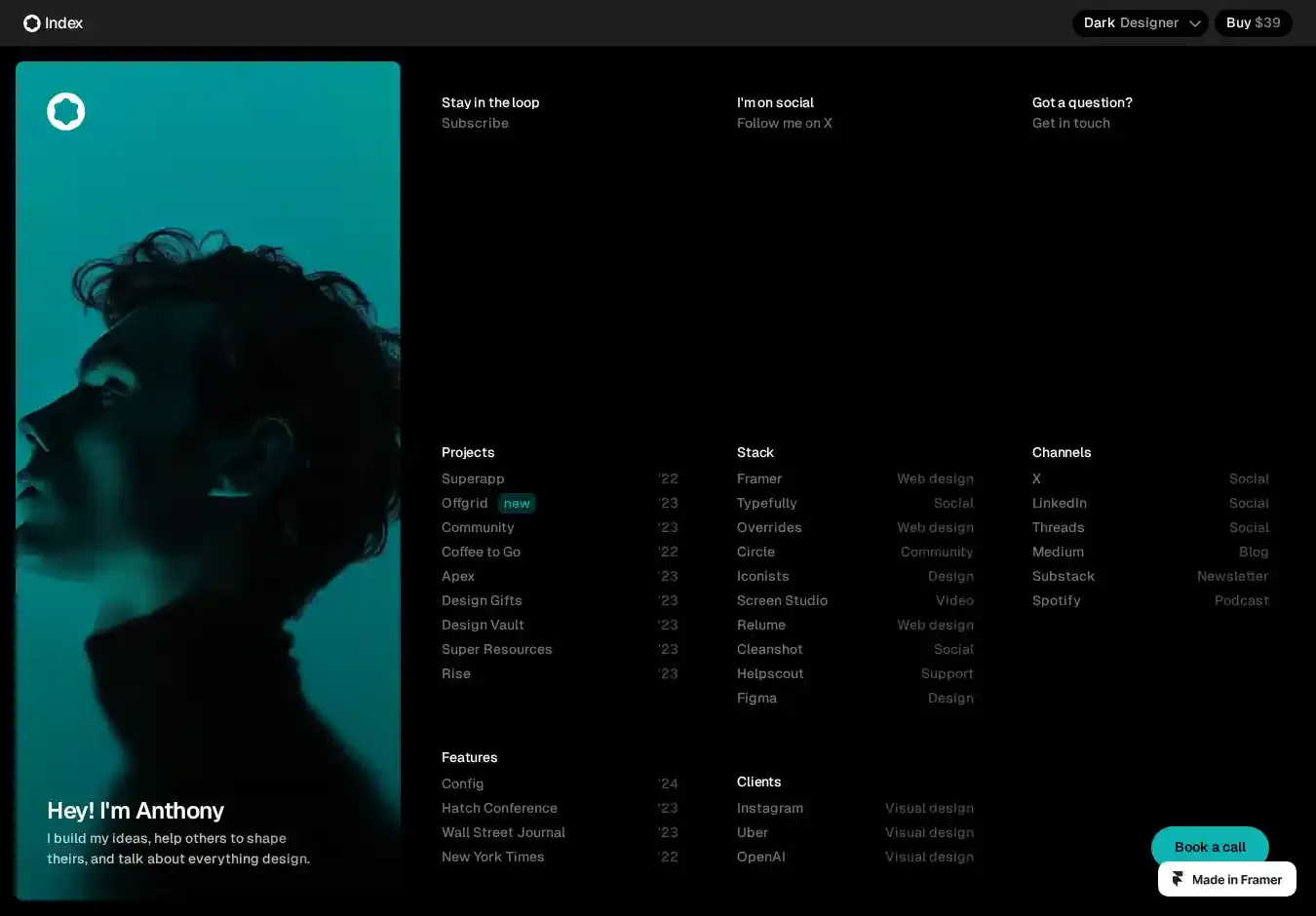
Task: Click the Framer logo in Made in Framer badge
Action: tap(1178, 879)
